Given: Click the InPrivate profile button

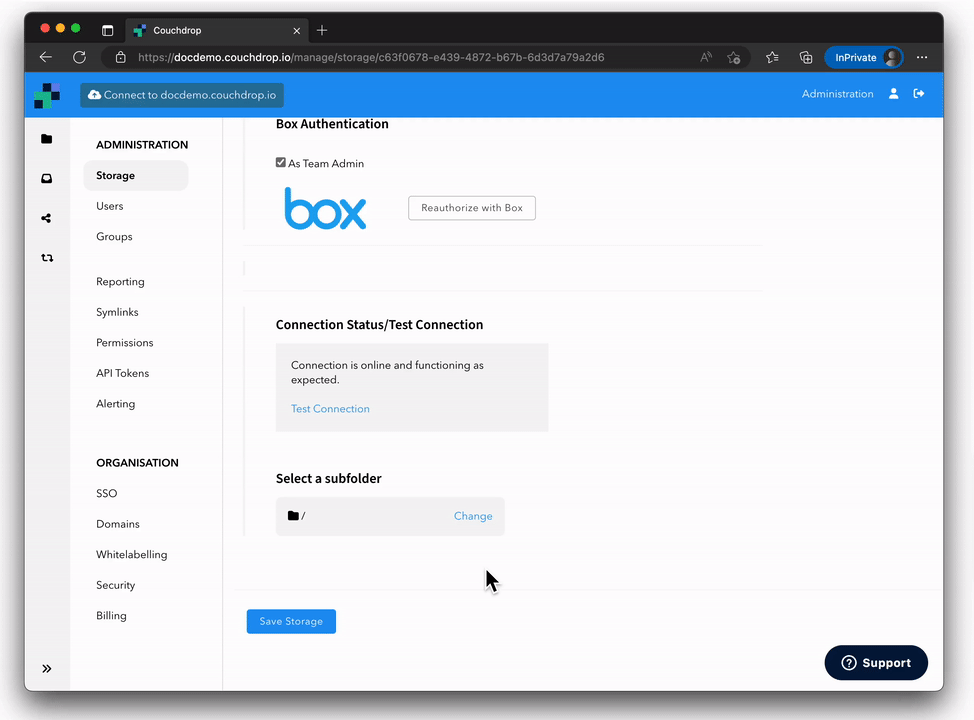Looking at the screenshot, I should [x=863, y=57].
